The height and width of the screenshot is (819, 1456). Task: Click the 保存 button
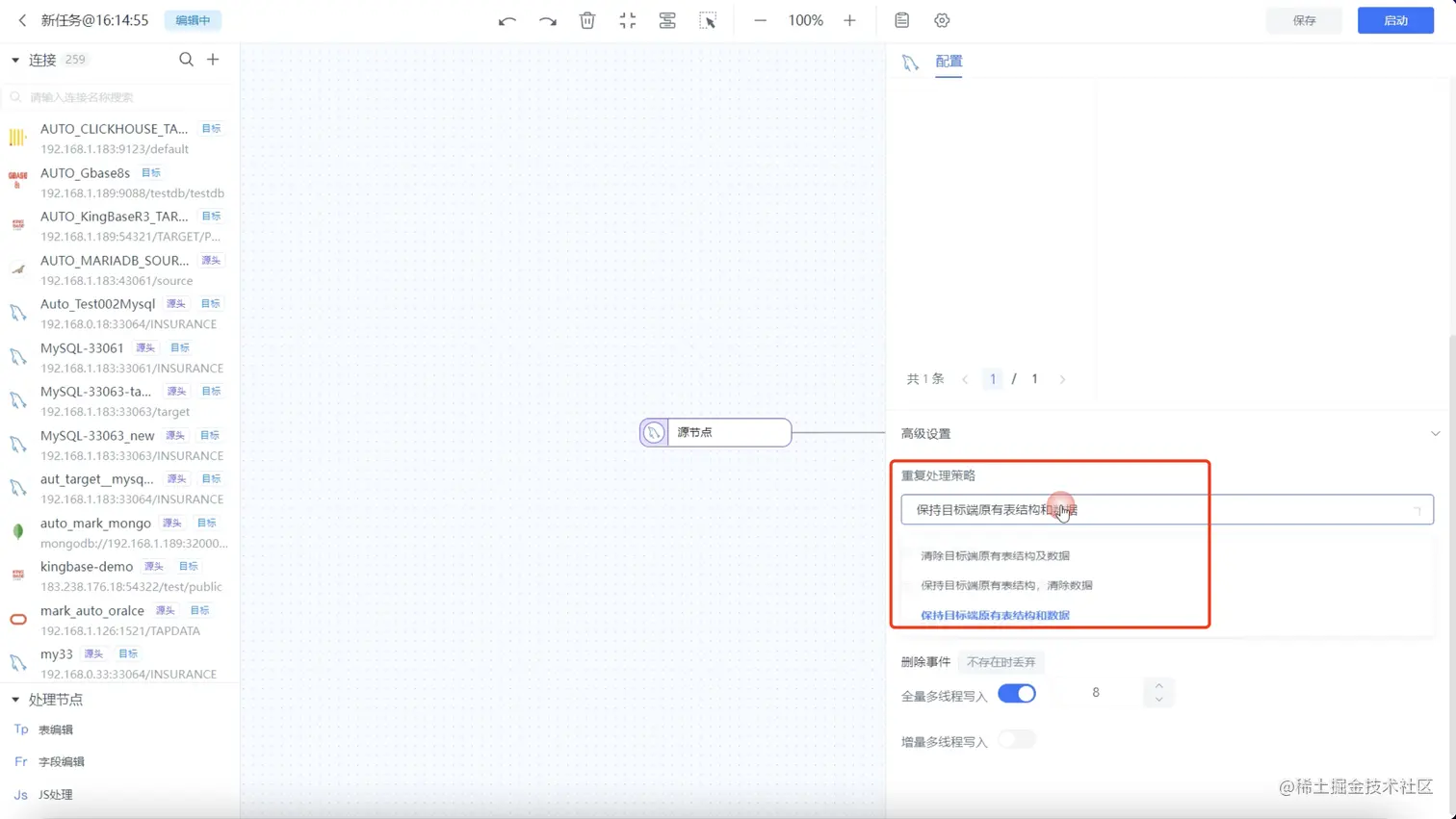(x=1304, y=20)
